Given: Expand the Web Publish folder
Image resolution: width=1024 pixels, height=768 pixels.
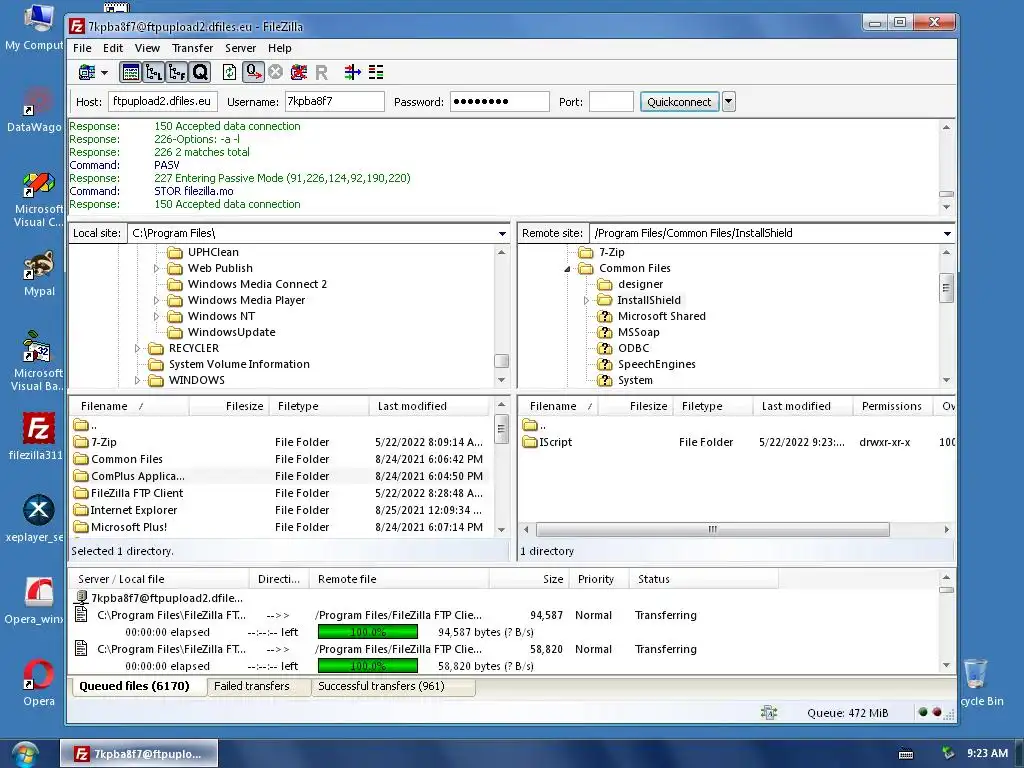Looking at the screenshot, I should [156, 268].
